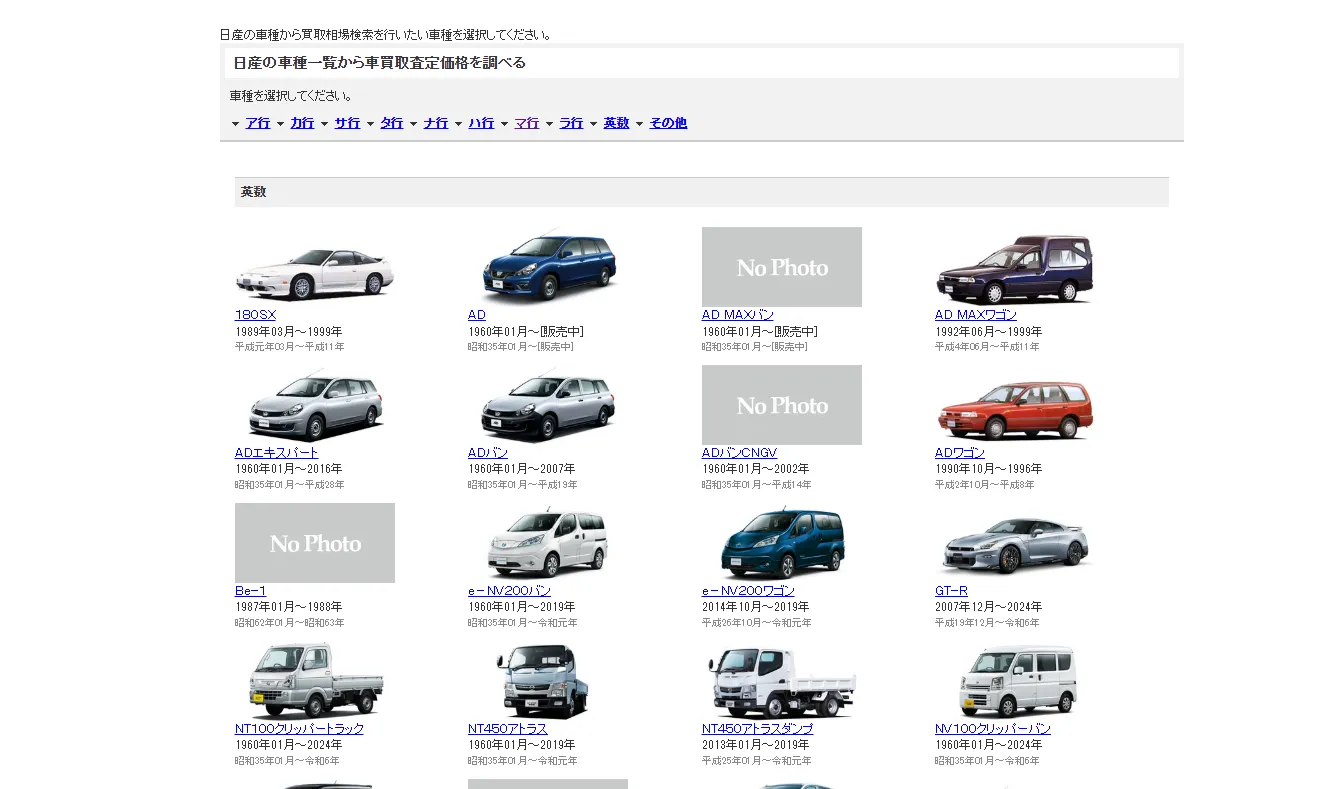1323x789 pixels.
Task: Open the AD MAXワゴン text link
Action: point(975,315)
